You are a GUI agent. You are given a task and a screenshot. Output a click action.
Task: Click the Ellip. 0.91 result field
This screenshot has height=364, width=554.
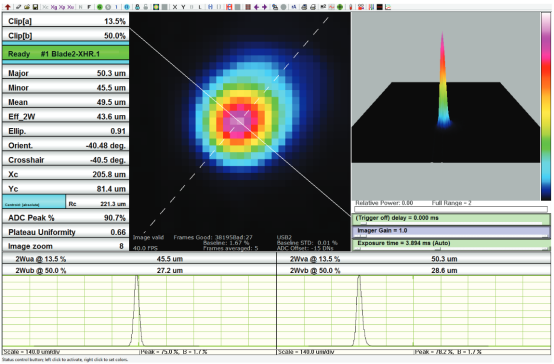click(x=66, y=131)
